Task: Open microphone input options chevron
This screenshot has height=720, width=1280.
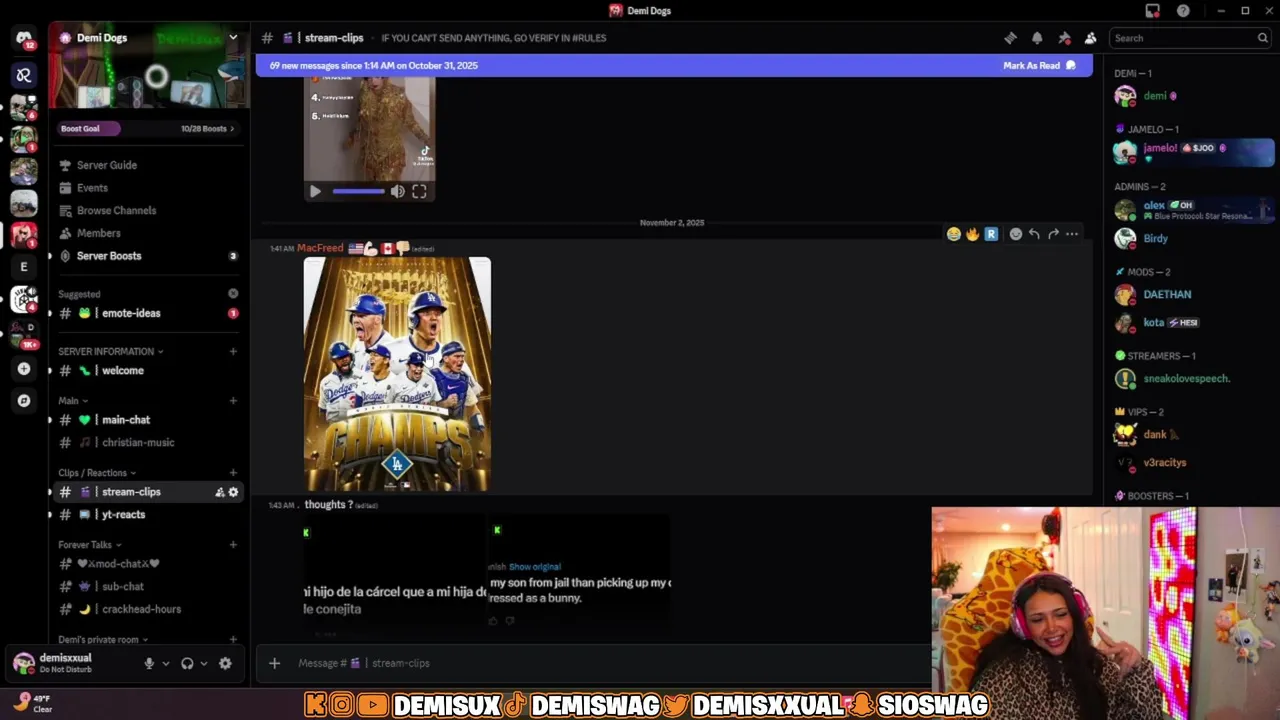Action: pyautogui.click(x=166, y=663)
